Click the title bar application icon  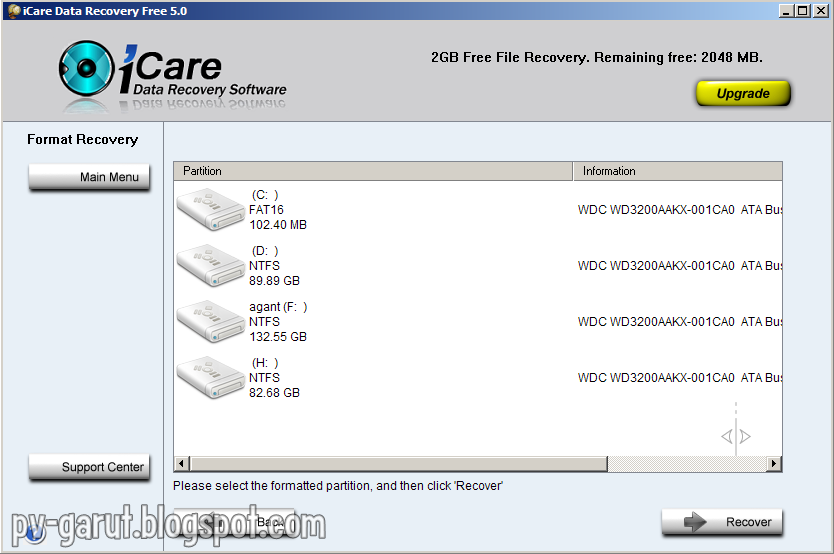pos(14,11)
